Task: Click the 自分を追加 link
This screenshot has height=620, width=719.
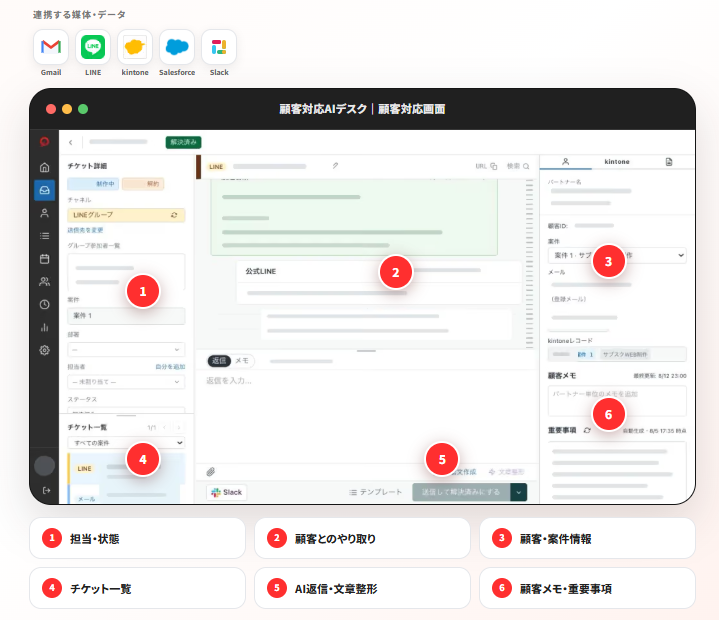Action: coord(170,366)
